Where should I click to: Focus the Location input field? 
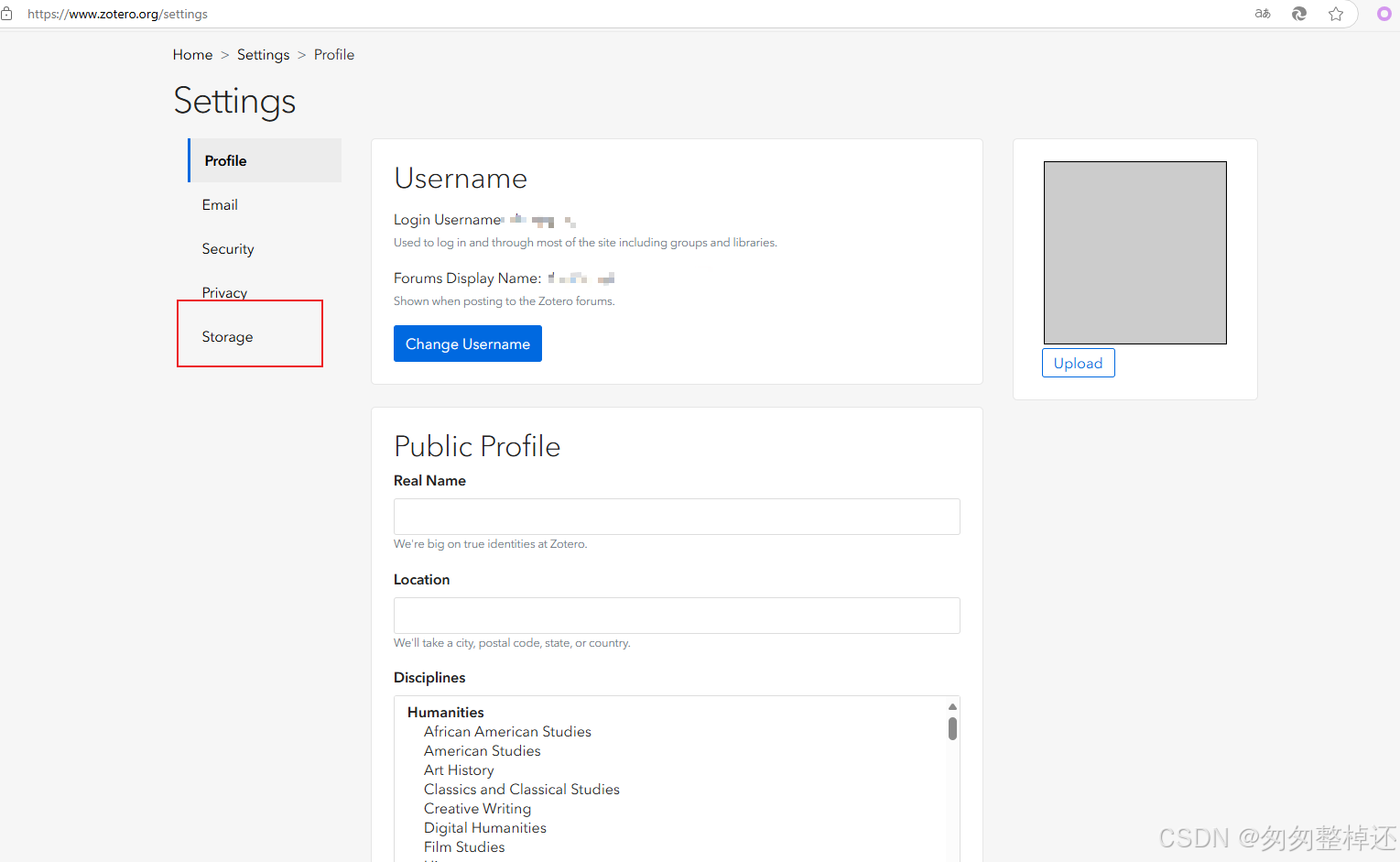pyautogui.click(x=677, y=616)
